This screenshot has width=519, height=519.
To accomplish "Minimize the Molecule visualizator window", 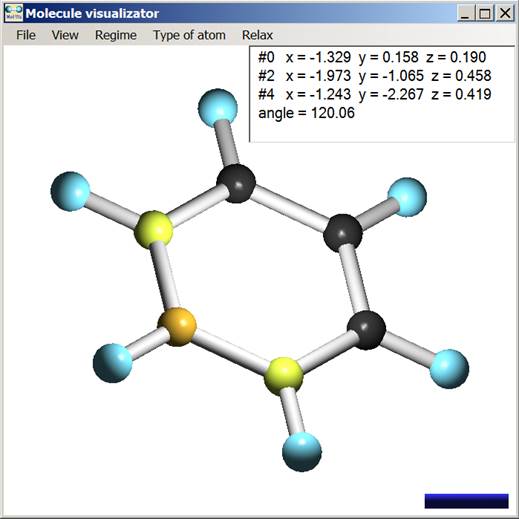I will point(466,13).
